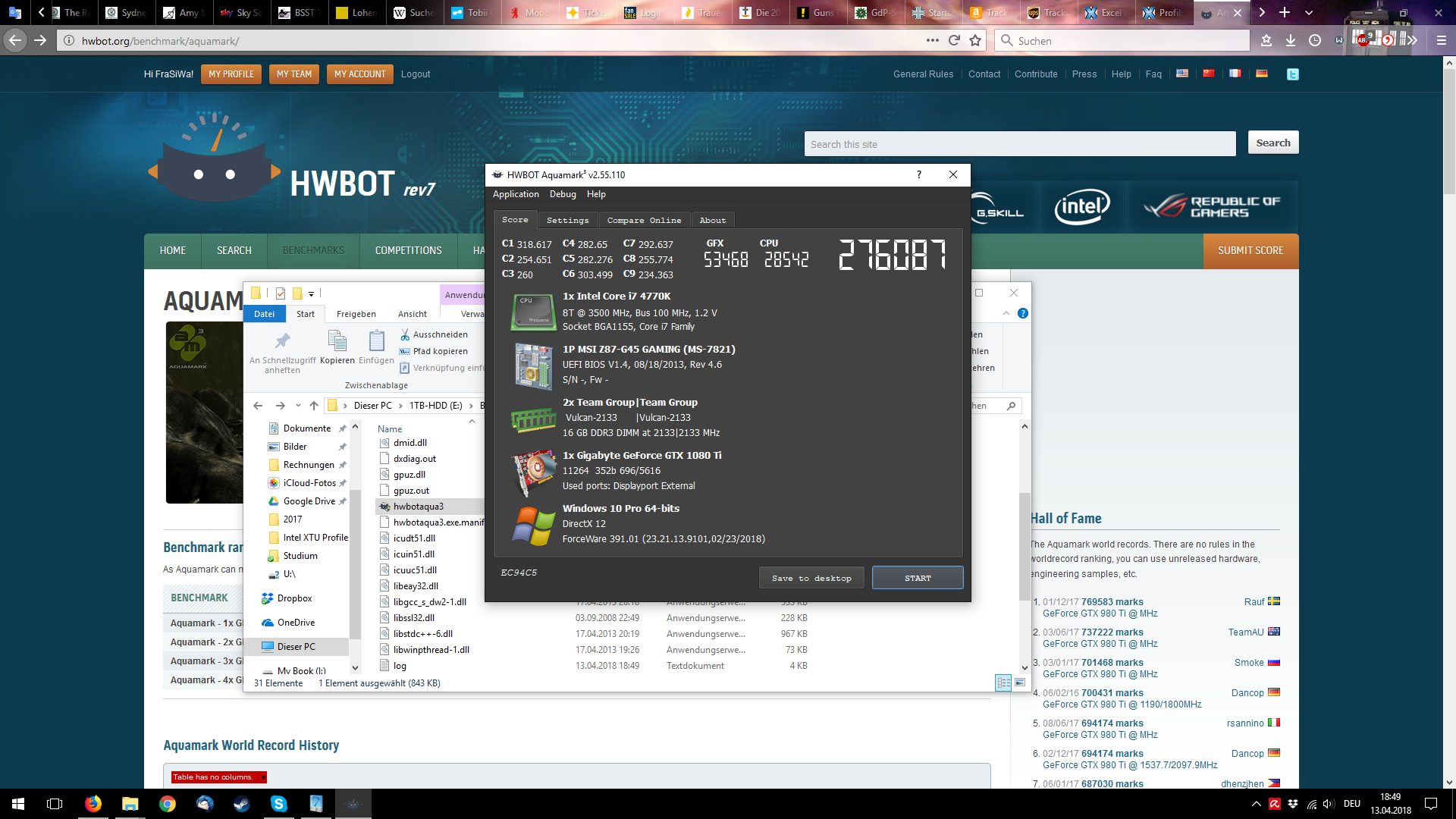Expand Dieser PC breadcrumb chevron
Screen dimensions: 1456x819
click(x=400, y=406)
